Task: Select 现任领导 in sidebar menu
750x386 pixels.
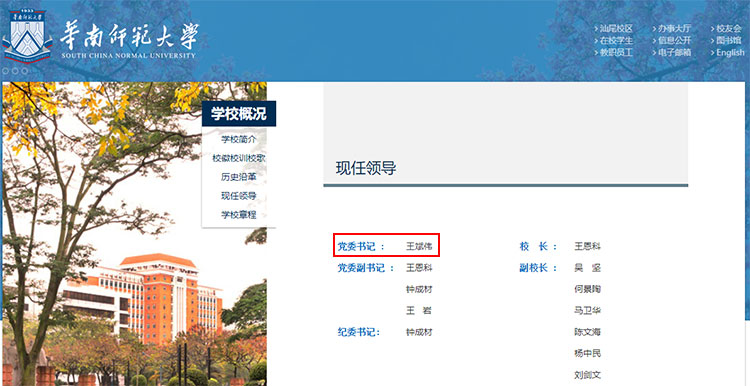Action: tap(239, 196)
